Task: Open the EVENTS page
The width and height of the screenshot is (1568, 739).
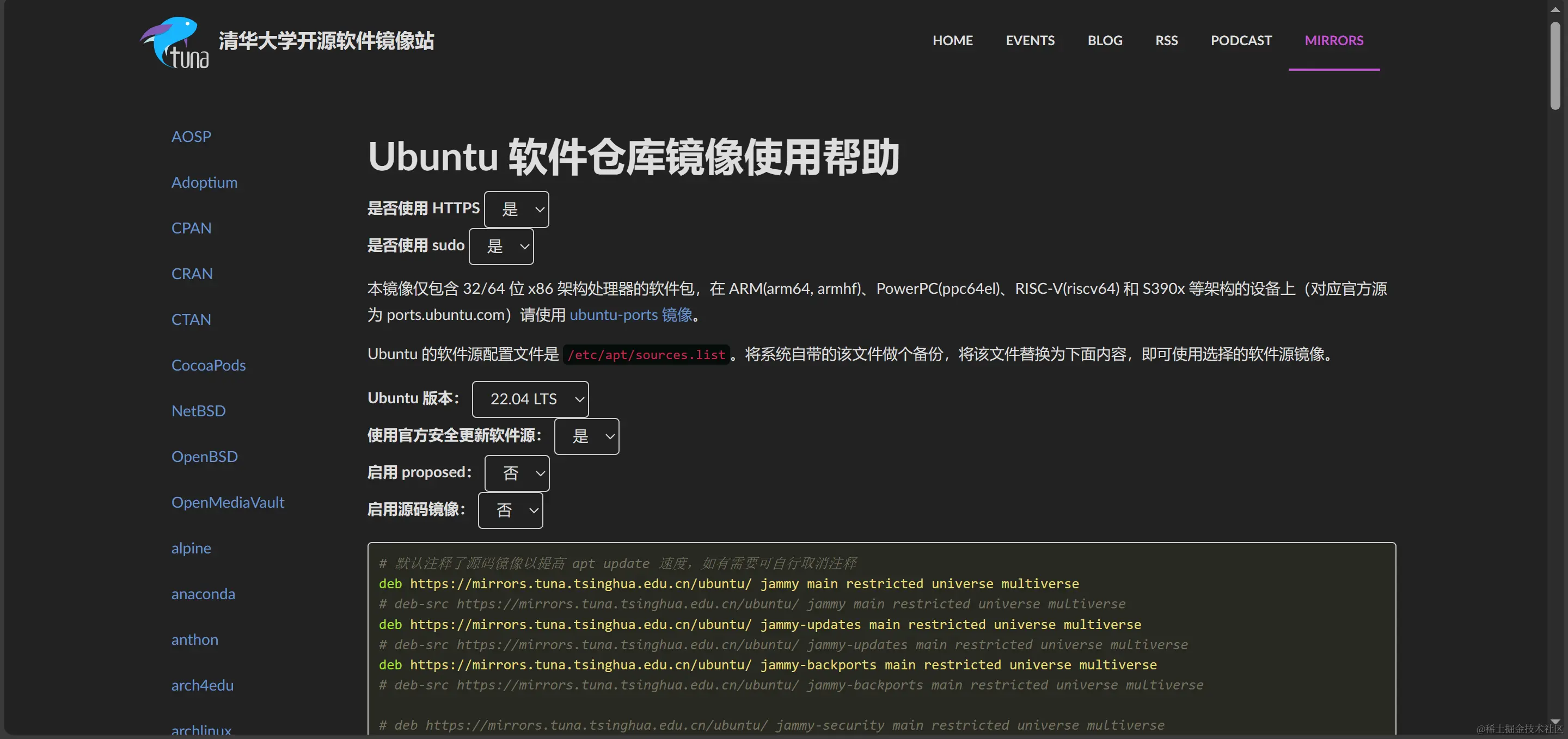Action: [x=1030, y=41]
